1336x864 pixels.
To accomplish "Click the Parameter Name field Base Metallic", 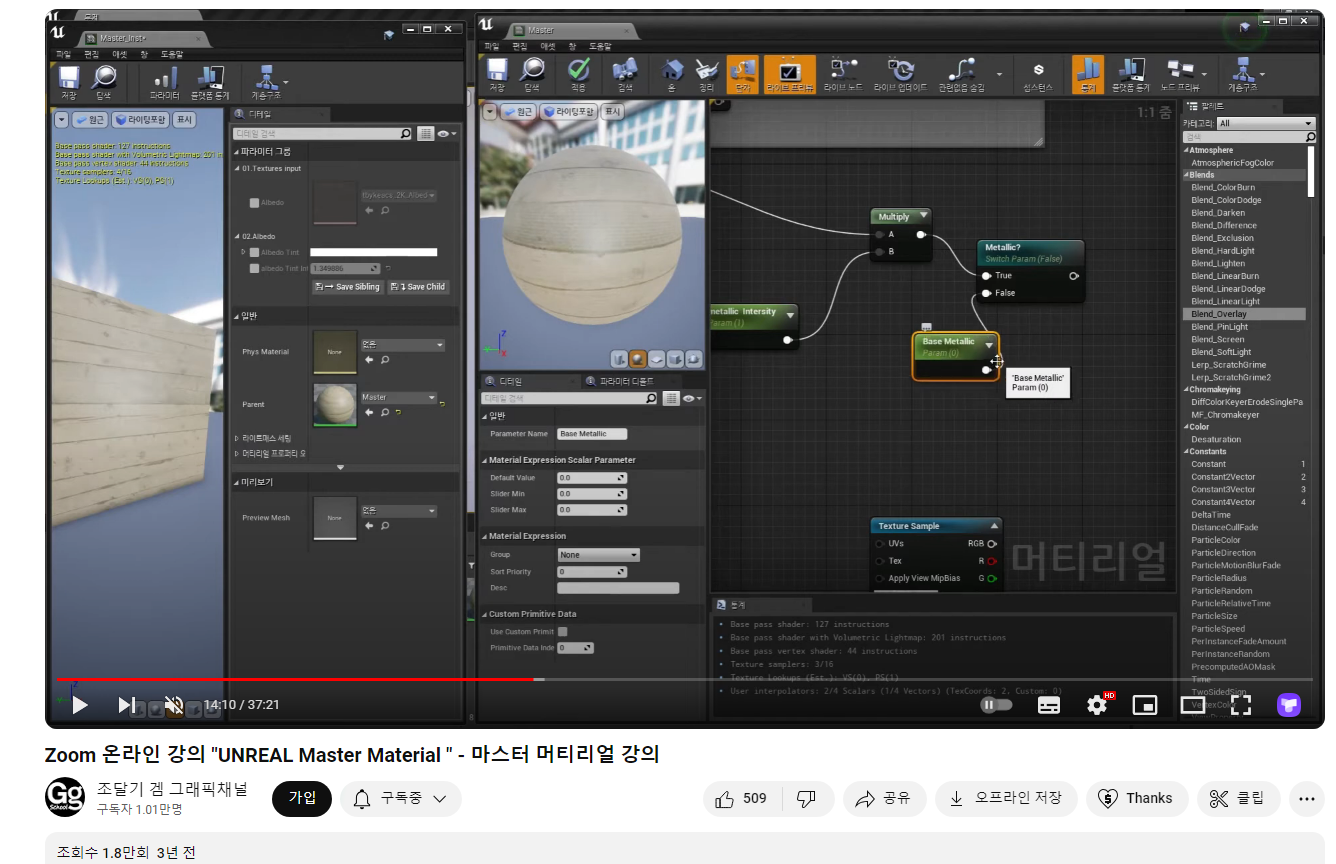I will tap(591, 434).
